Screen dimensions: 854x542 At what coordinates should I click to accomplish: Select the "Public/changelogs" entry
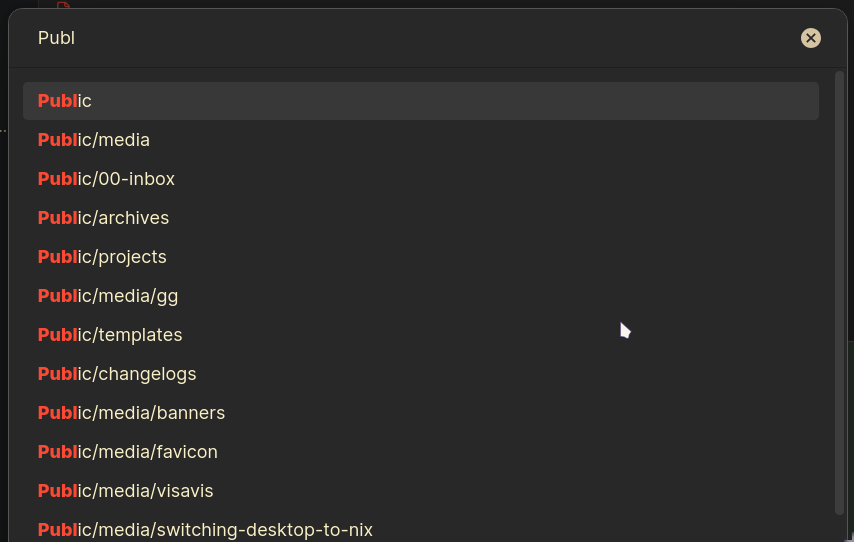420,374
